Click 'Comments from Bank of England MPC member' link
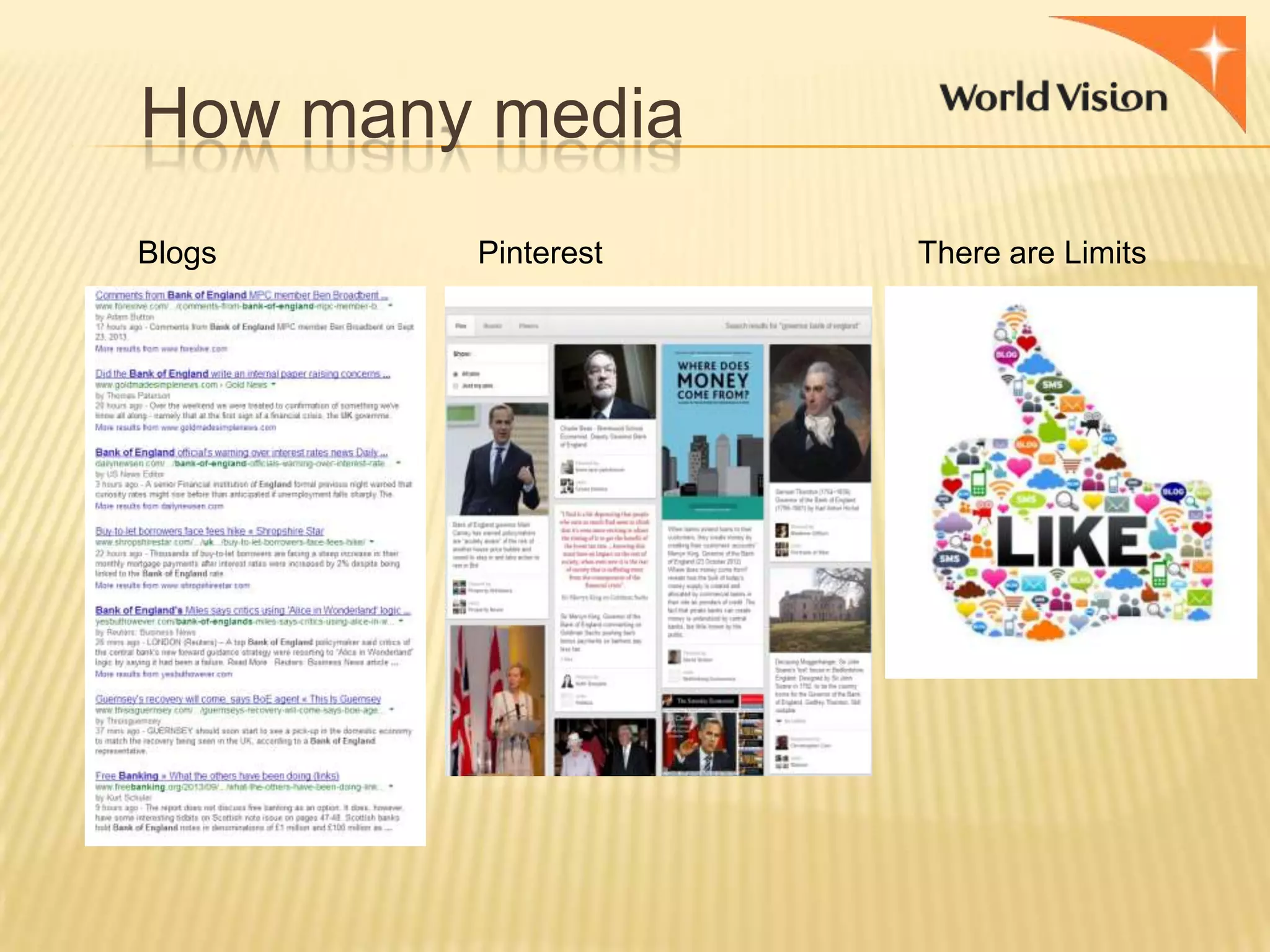Screen dimensions: 1270x952 [x=241, y=295]
